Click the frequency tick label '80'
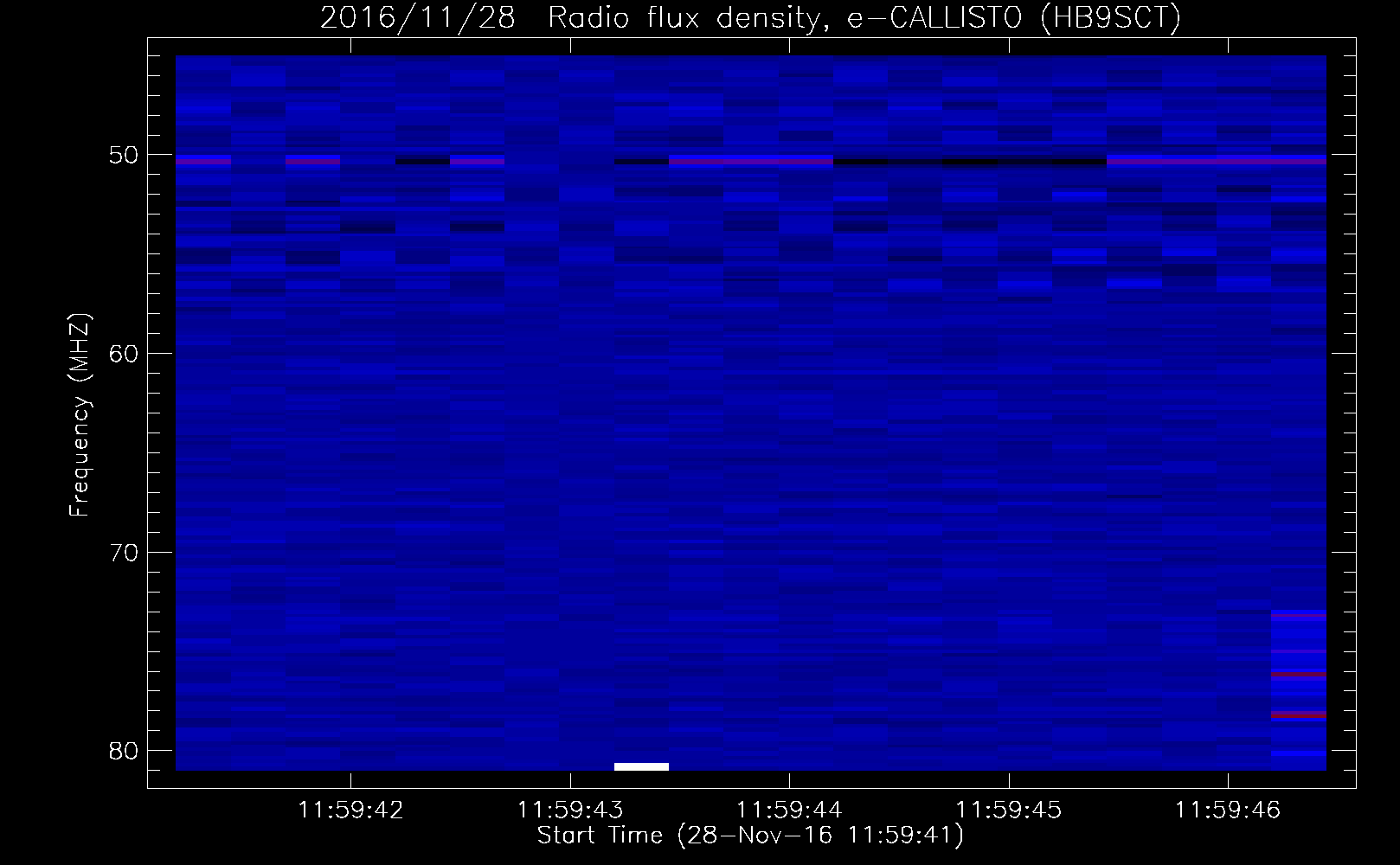 (x=124, y=751)
